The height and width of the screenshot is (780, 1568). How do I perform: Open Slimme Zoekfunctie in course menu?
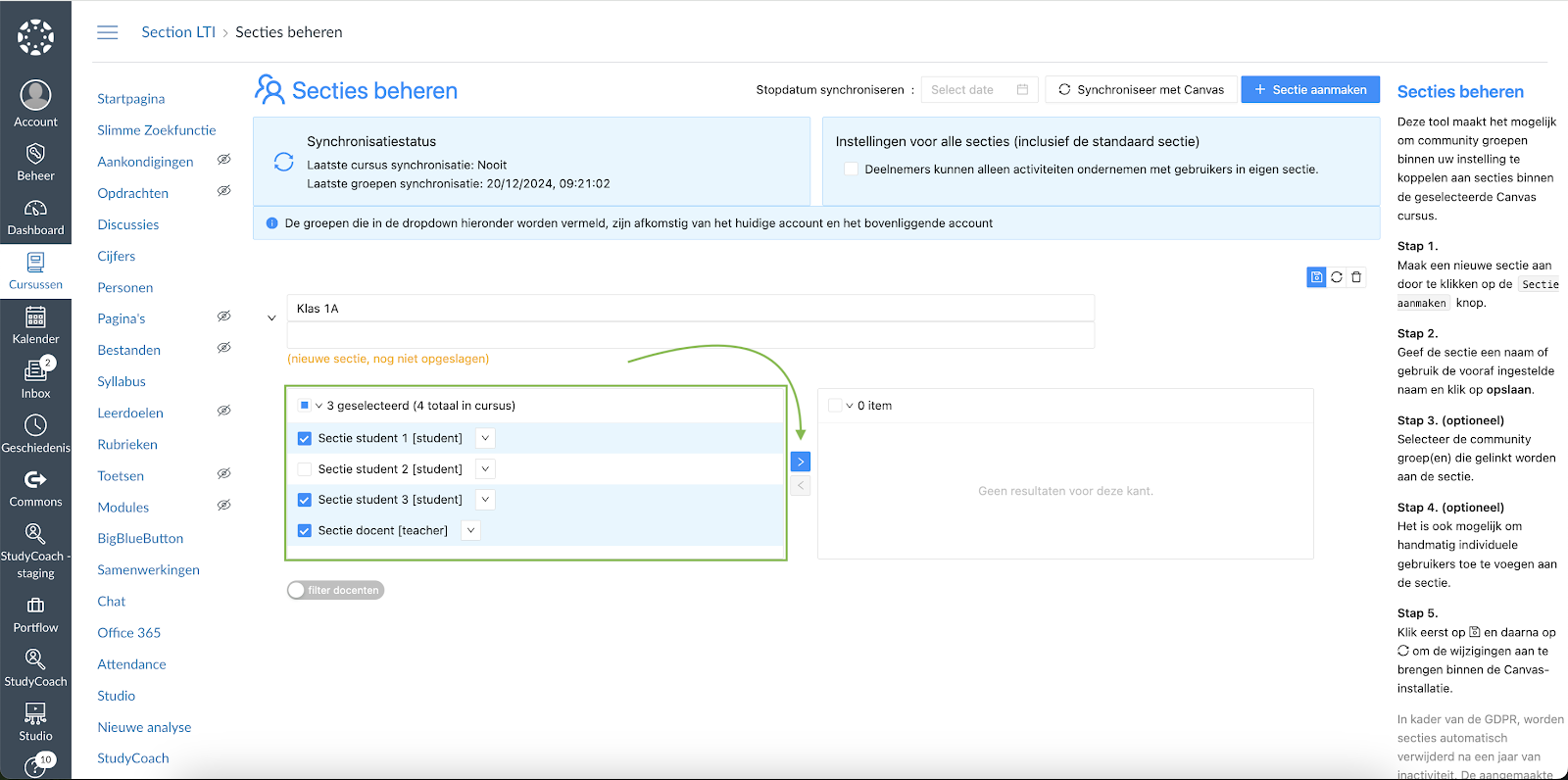pos(157,130)
